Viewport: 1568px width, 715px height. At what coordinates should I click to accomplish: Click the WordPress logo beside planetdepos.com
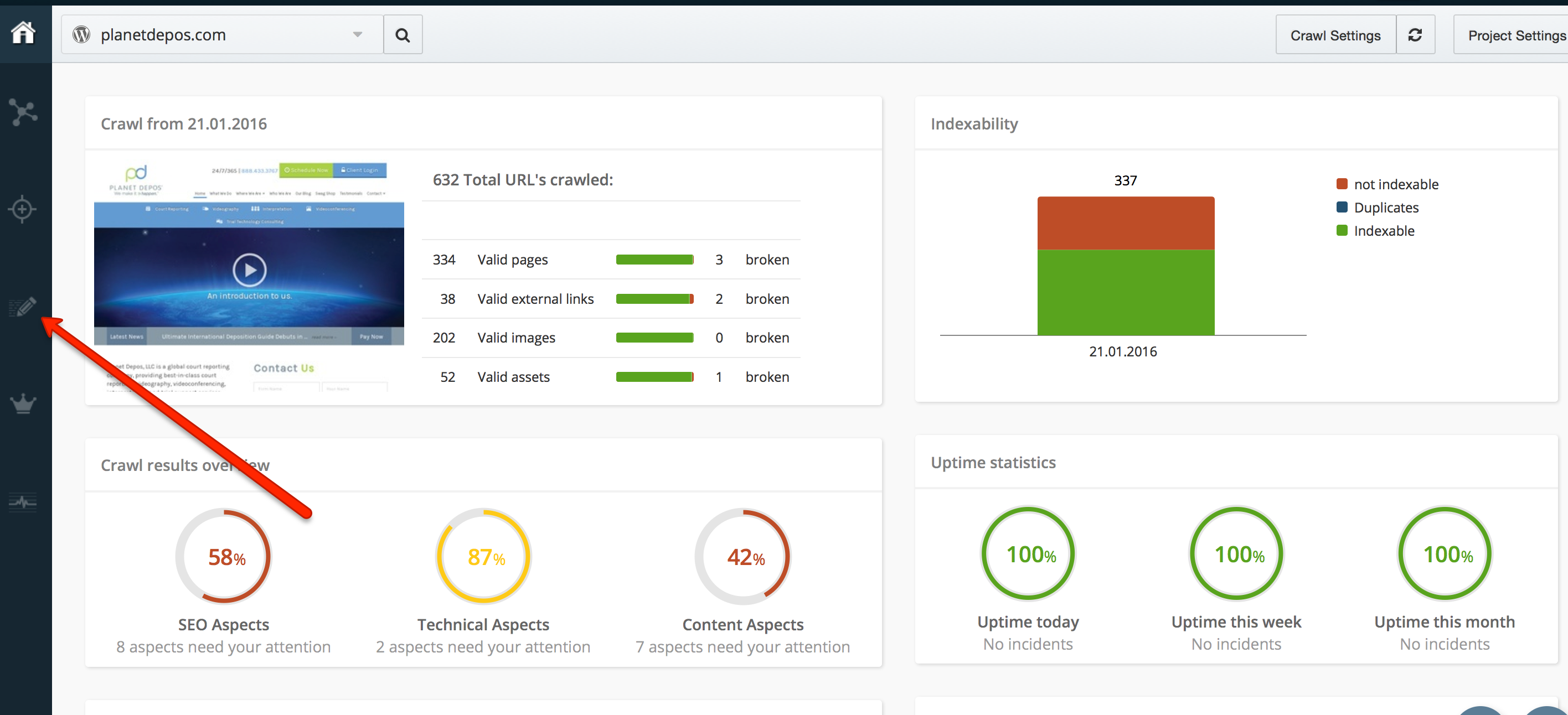tap(81, 35)
